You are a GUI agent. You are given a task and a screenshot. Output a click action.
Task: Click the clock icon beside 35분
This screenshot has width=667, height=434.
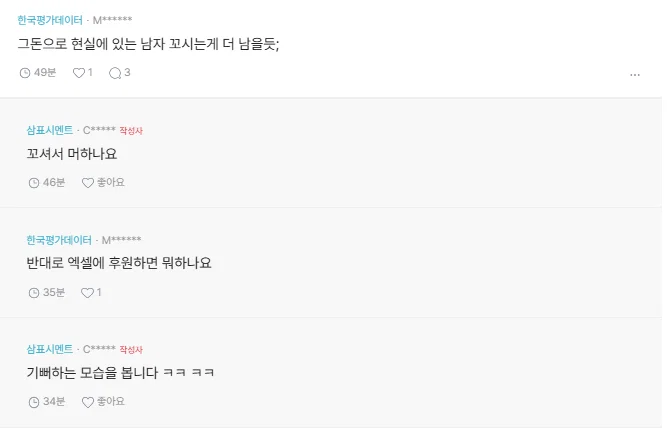point(34,293)
